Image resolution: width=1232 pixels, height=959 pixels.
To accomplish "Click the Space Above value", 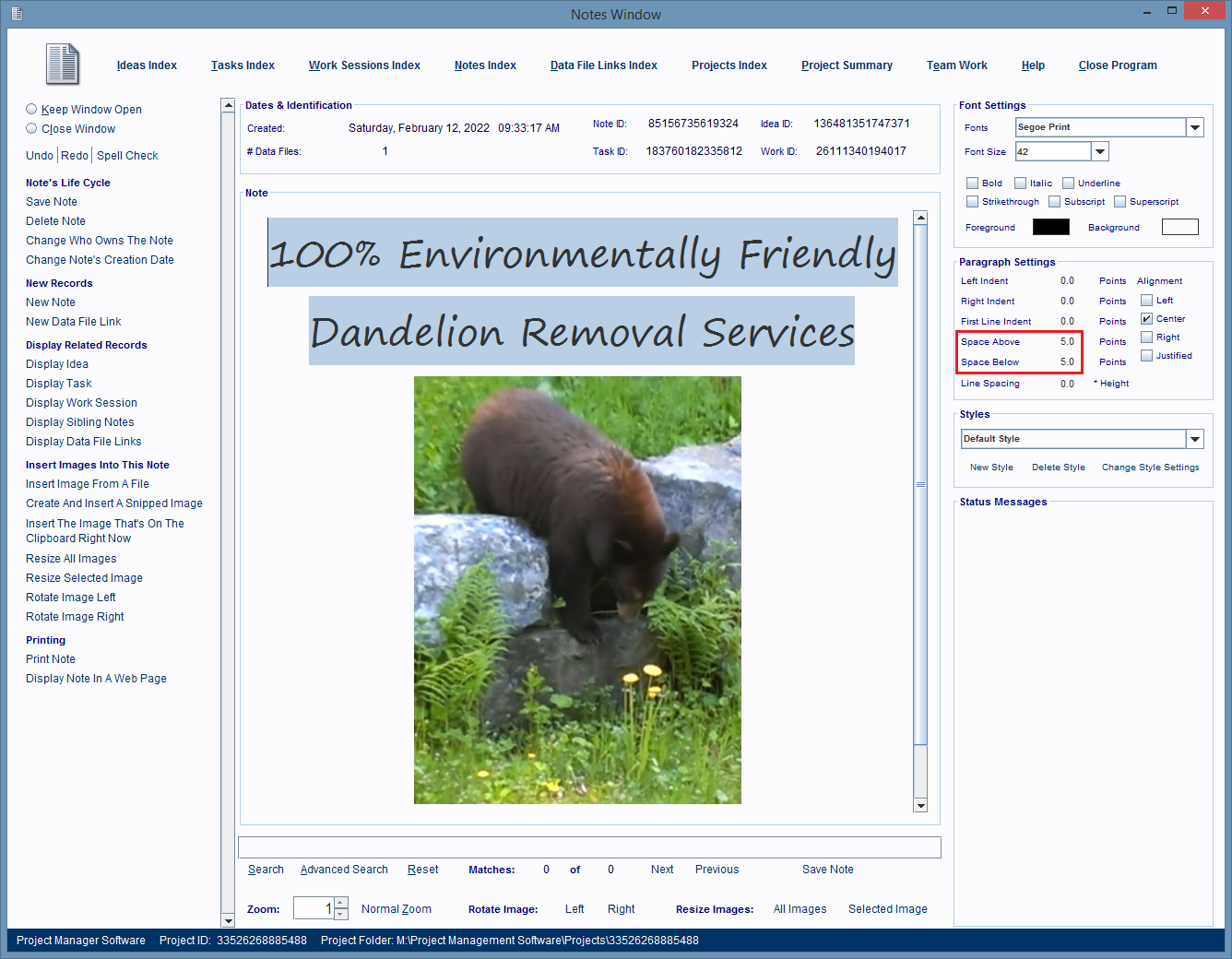I will [x=1067, y=342].
